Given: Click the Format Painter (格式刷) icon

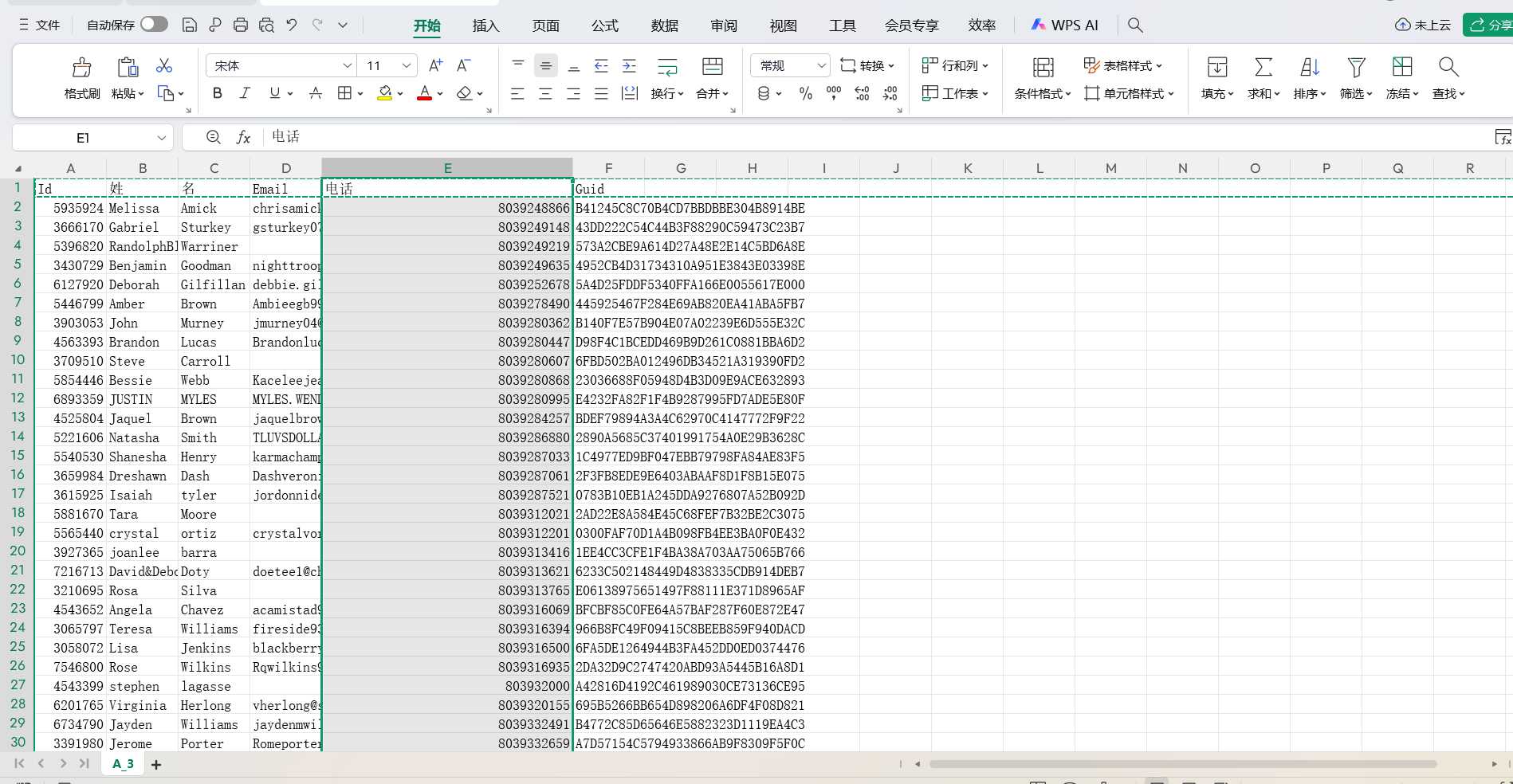Looking at the screenshot, I should (81, 67).
